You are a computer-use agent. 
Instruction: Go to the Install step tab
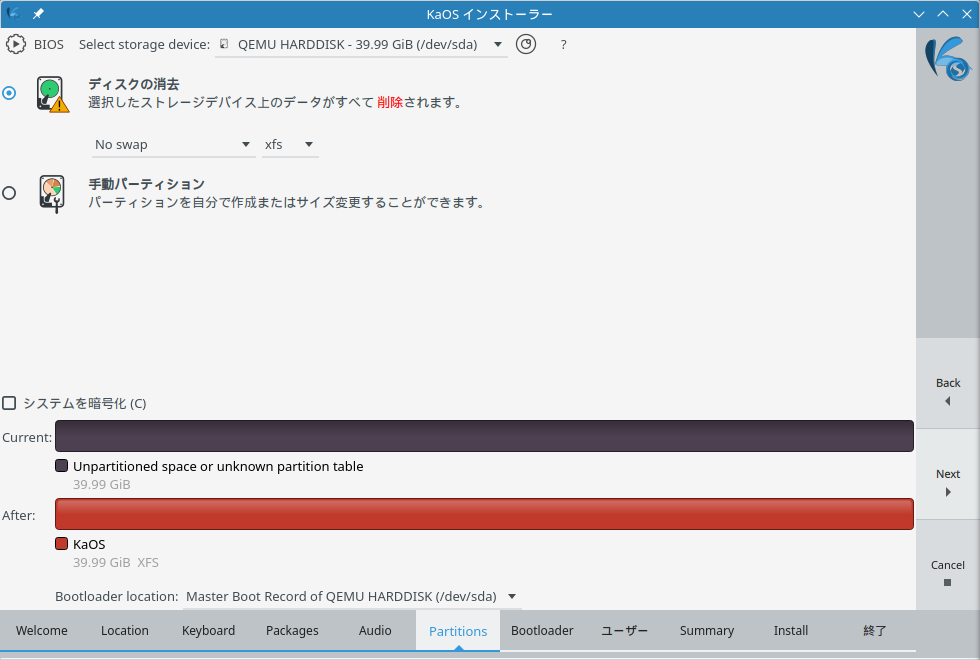(791, 631)
